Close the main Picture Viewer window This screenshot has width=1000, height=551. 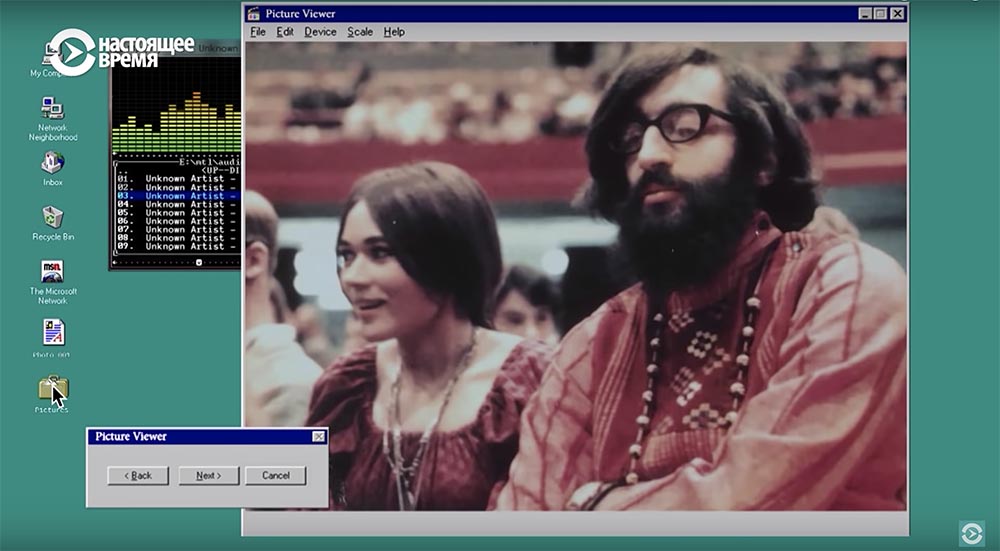point(897,13)
